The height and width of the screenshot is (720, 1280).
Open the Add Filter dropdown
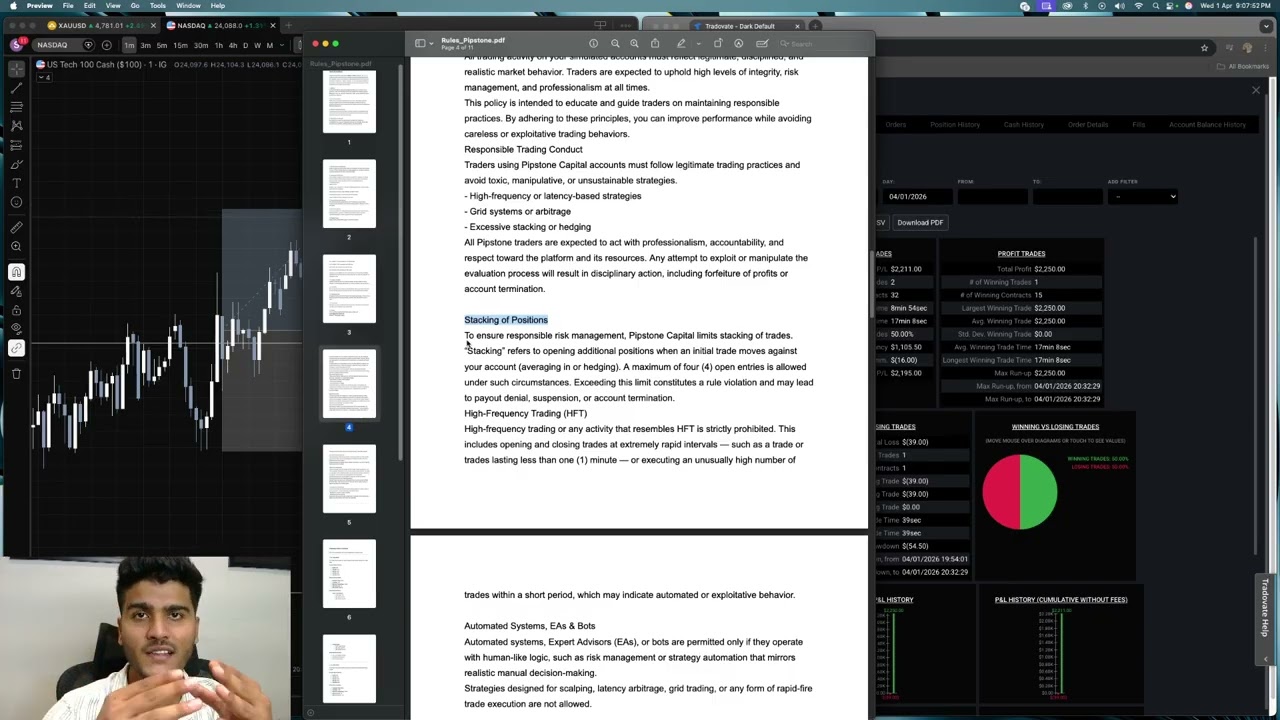1143,196
